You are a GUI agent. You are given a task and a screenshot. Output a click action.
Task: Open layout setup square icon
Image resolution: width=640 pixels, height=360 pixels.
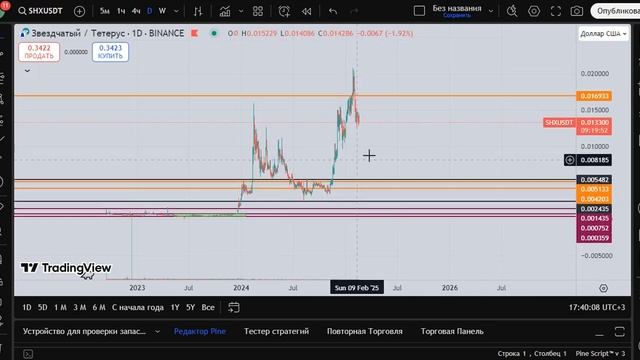(x=419, y=11)
